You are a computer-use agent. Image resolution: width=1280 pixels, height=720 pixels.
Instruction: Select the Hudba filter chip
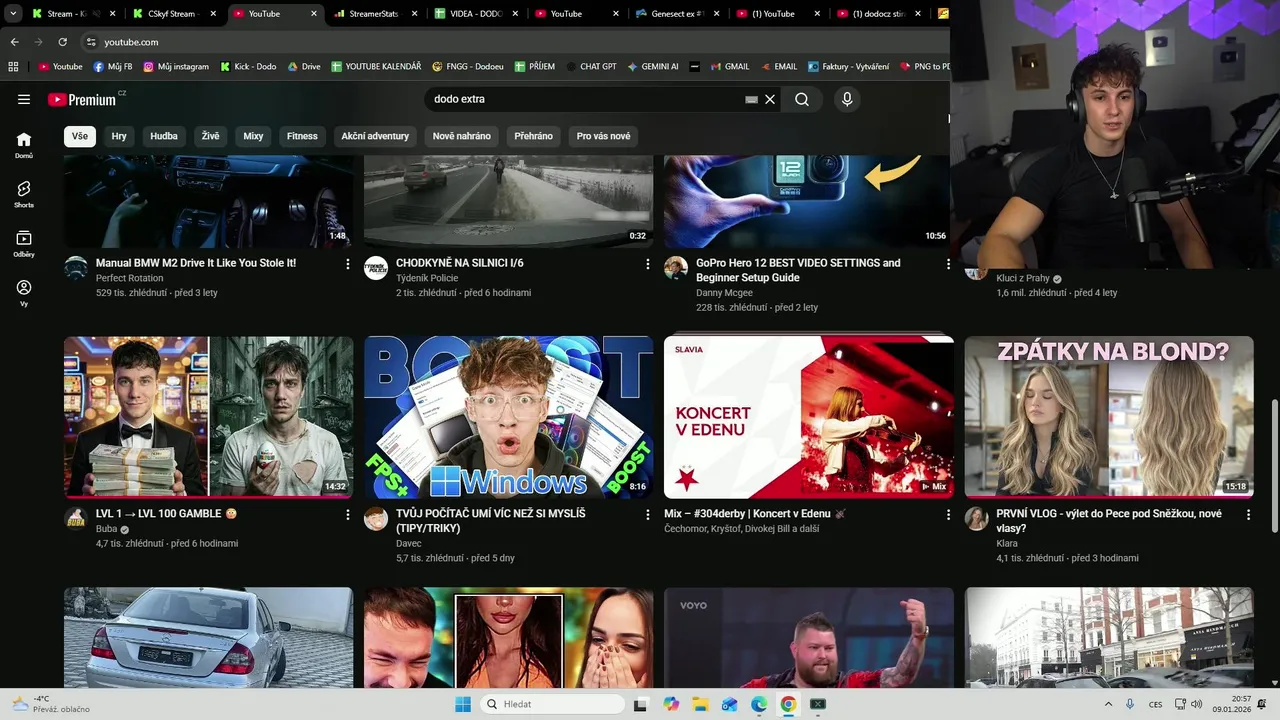tap(164, 136)
